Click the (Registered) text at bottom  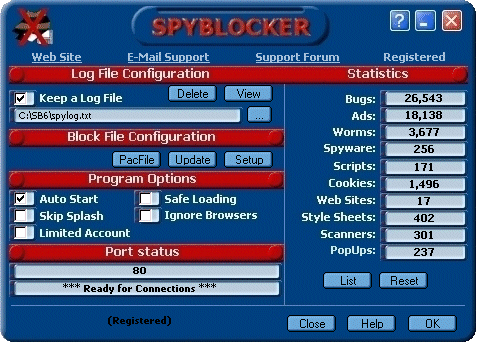pyautogui.click(x=139, y=321)
